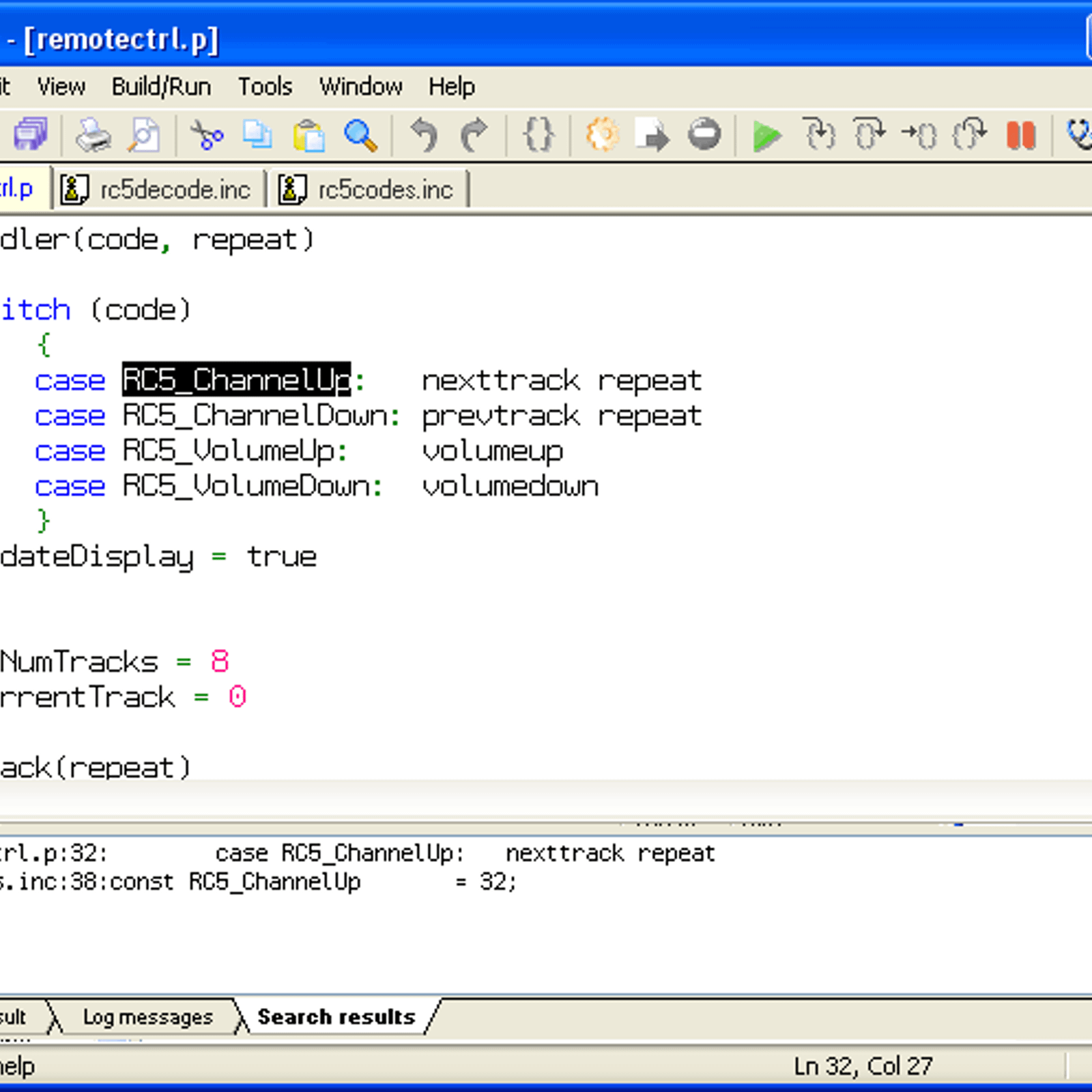Paste using the clipboard icon
Viewport: 1092px width, 1092px height.
(x=308, y=135)
